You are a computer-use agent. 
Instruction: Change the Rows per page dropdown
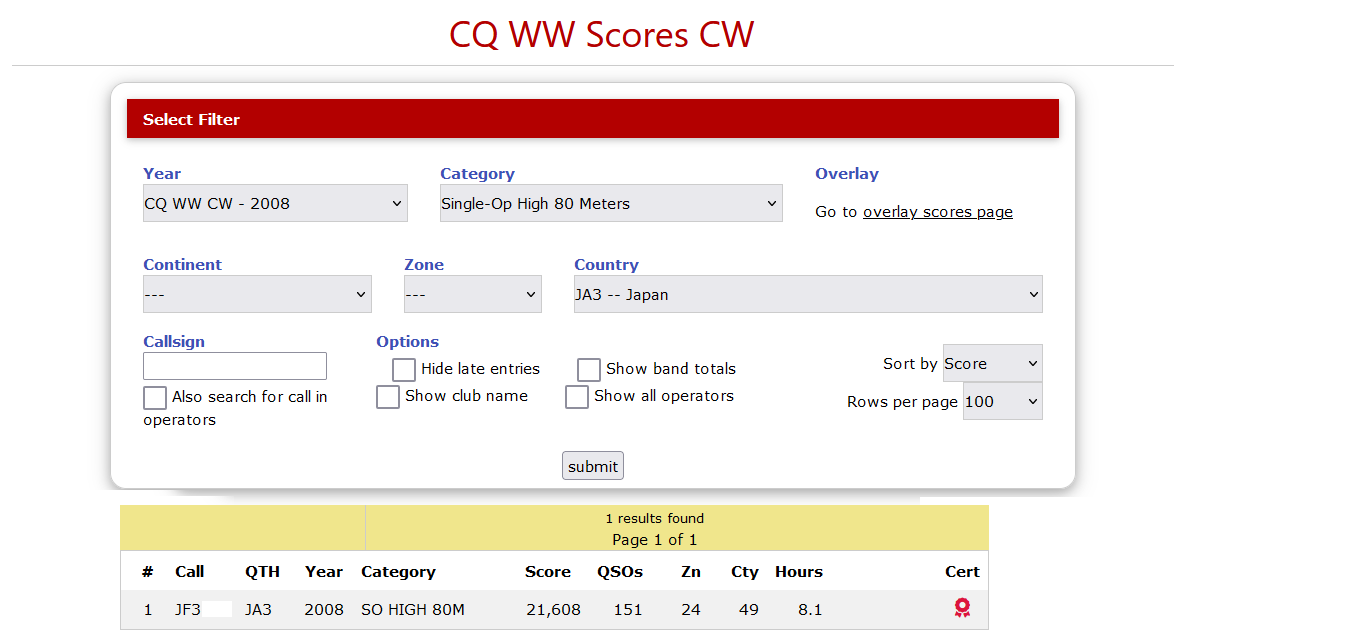tap(1002, 401)
